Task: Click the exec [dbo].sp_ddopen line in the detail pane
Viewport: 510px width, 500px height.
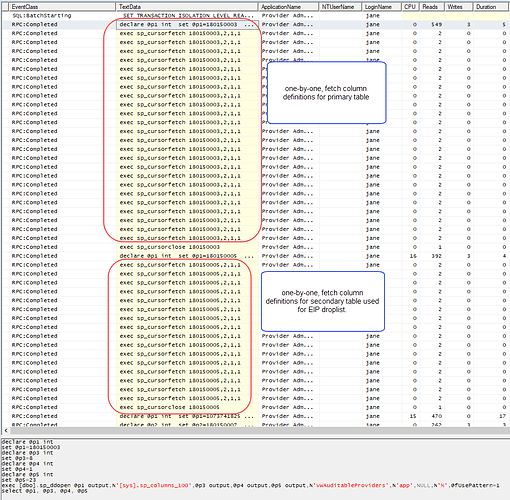Action: [250, 486]
